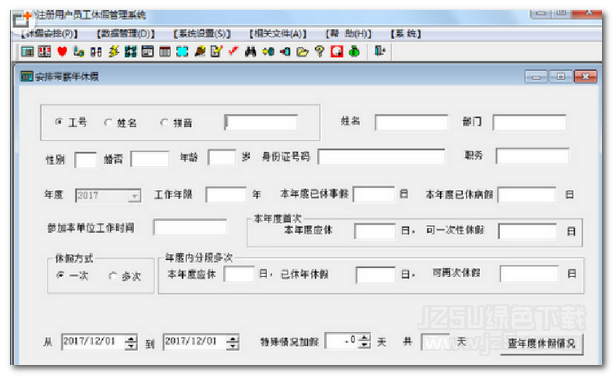Click the 工作年限 input field
Viewport: 613px width, 376px height.
pos(226,195)
